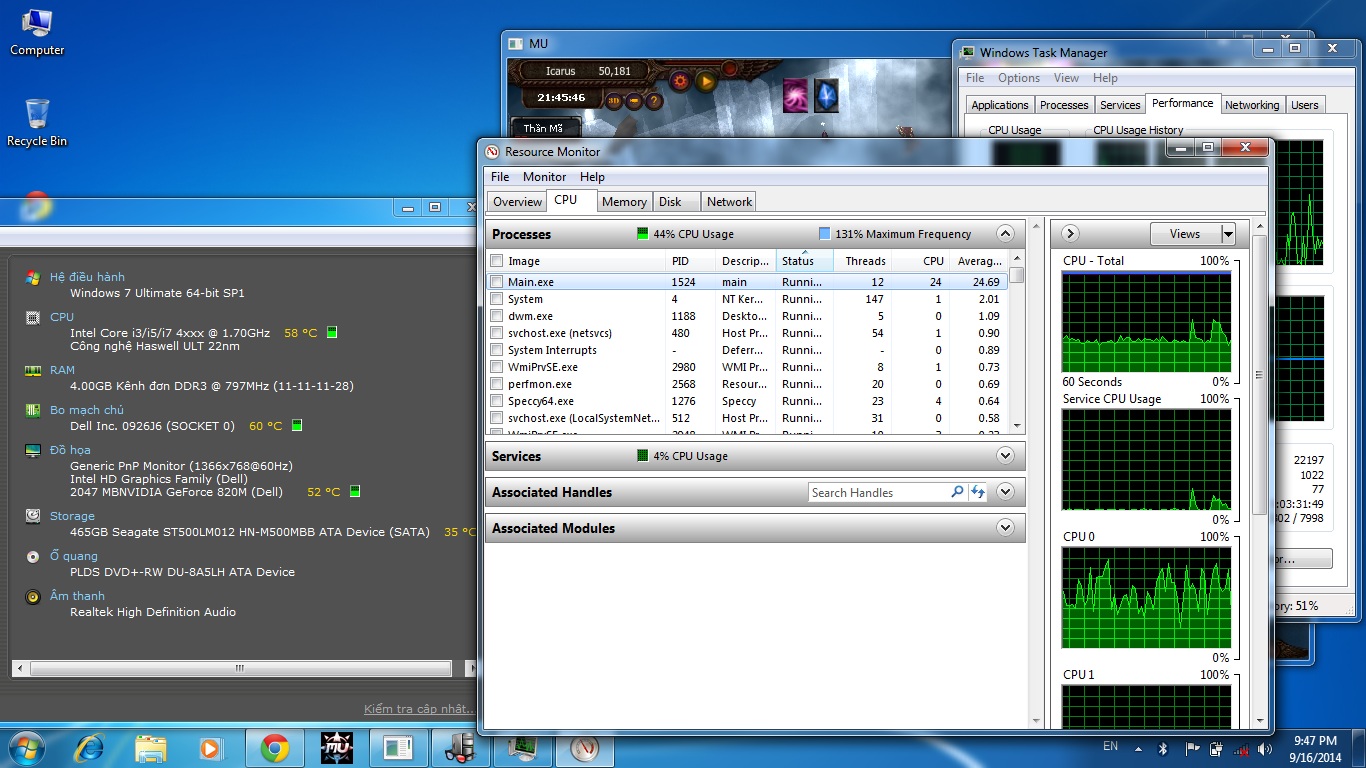
Task: Open the Recycle Bin desktop icon
Action: pos(37,123)
